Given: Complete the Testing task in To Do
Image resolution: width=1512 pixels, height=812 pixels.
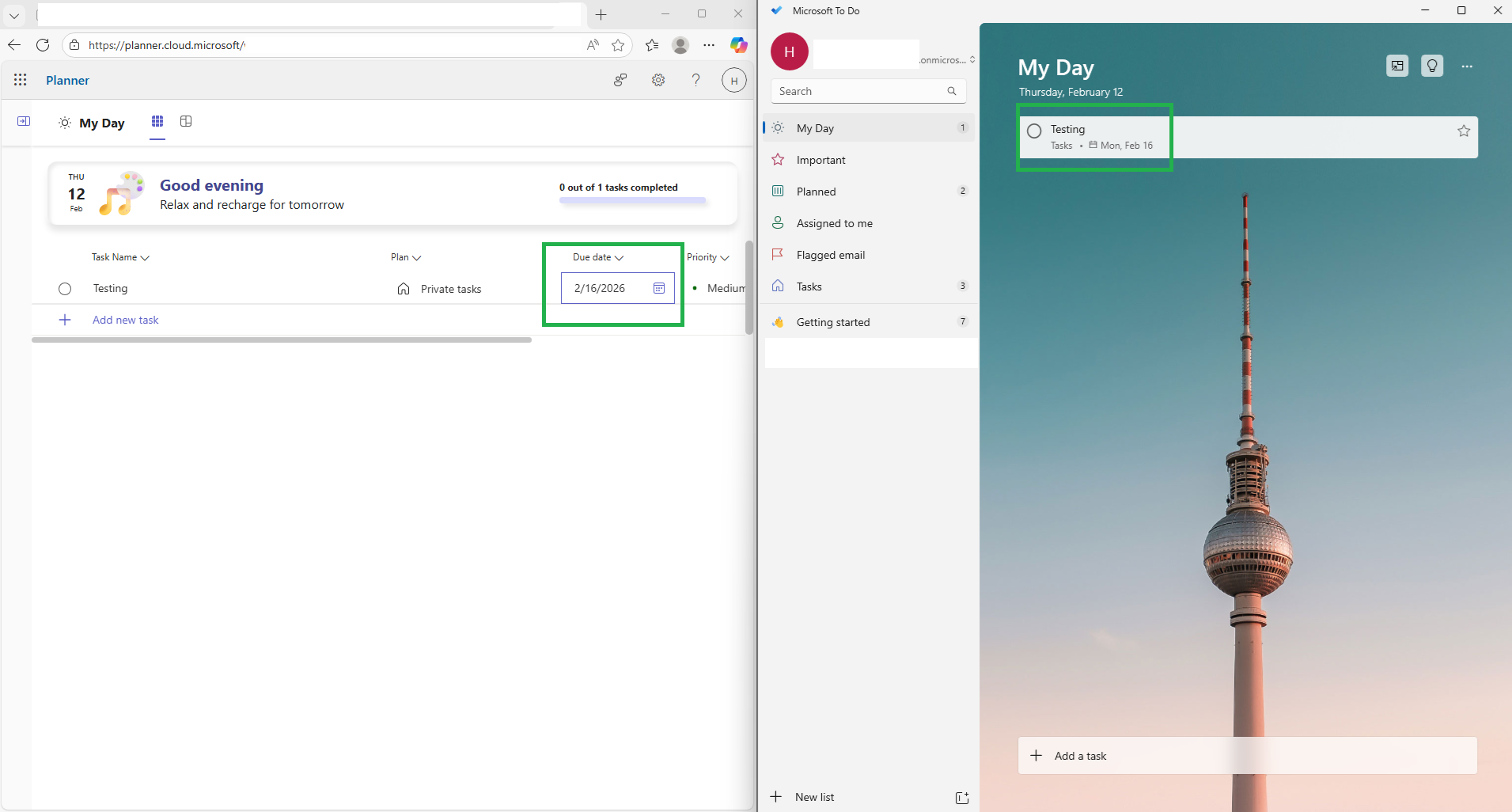Looking at the screenshot, I should 1034,131.
